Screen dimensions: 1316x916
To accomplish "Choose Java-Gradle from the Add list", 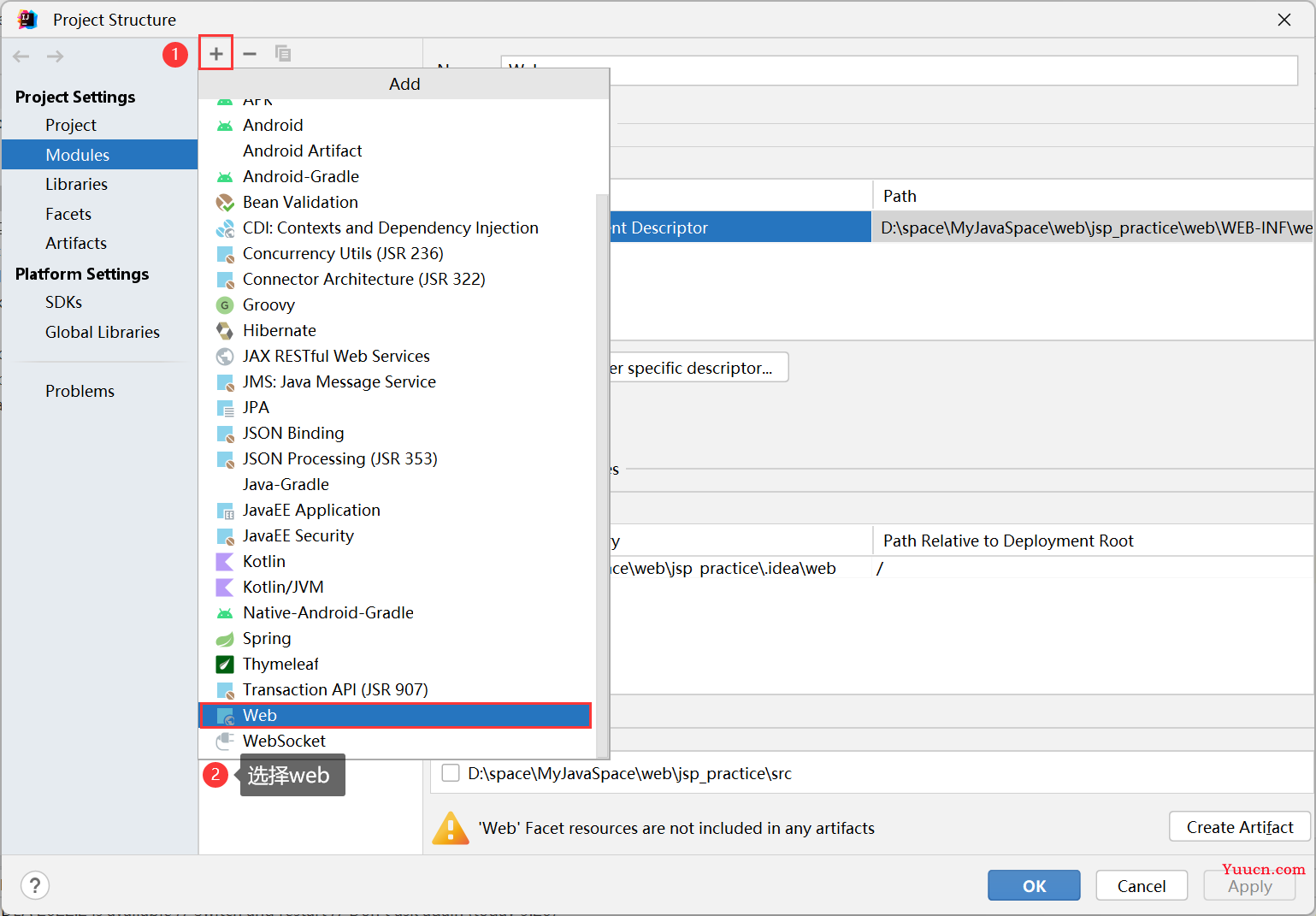I will pyautogui.click(x=397, y=484).
